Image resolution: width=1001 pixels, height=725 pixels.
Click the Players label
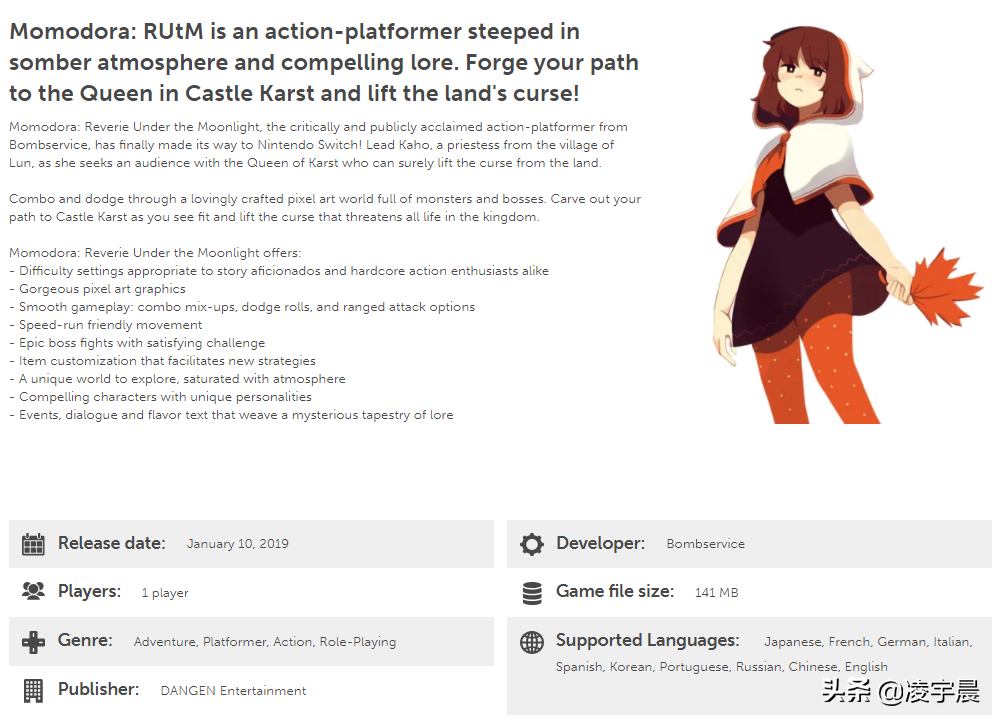pos(89,592)
